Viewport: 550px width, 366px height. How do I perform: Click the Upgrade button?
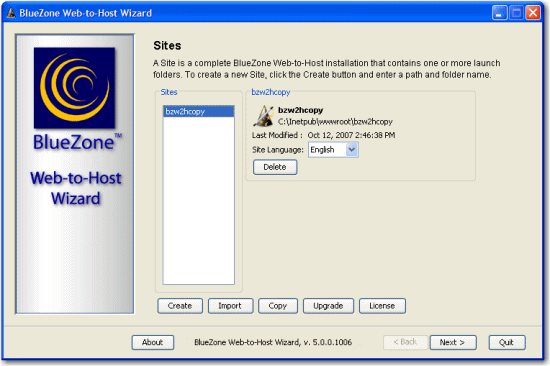coord(328,306)
